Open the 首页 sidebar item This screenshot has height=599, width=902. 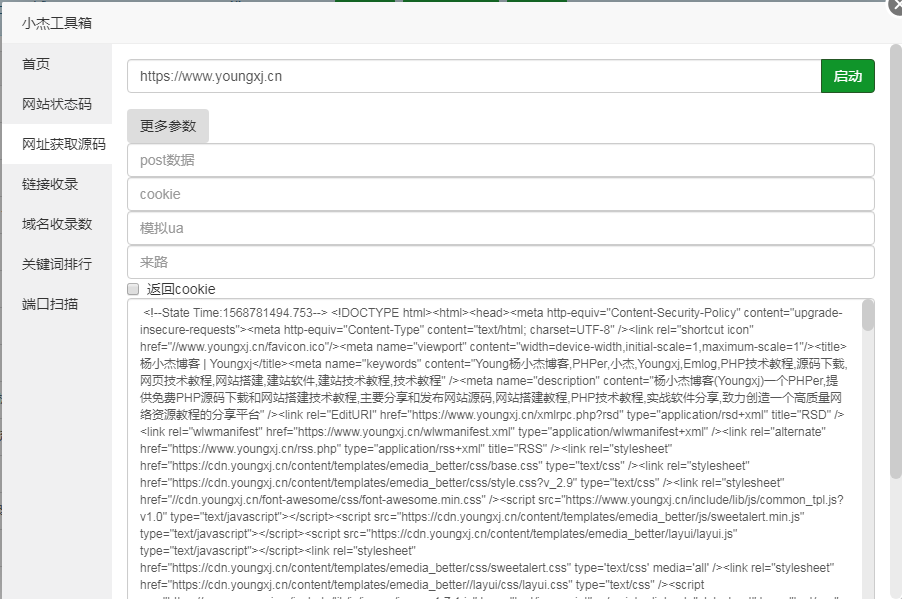[x=56, y=64]
